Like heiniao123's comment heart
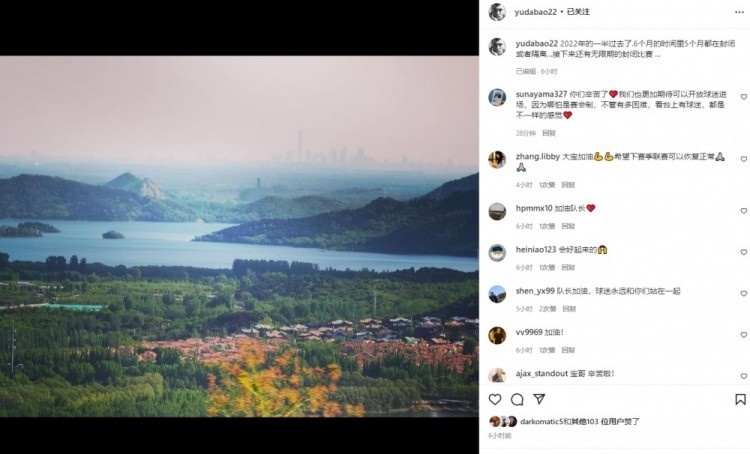750x454 pixels. [744, 252]
